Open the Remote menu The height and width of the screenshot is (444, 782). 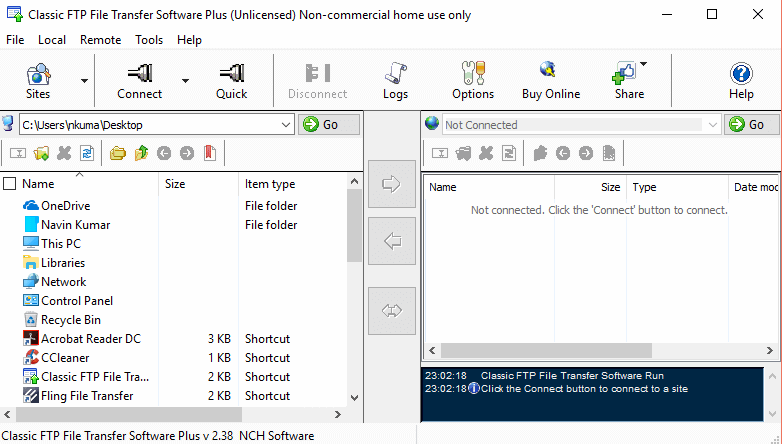pos(101,40)
